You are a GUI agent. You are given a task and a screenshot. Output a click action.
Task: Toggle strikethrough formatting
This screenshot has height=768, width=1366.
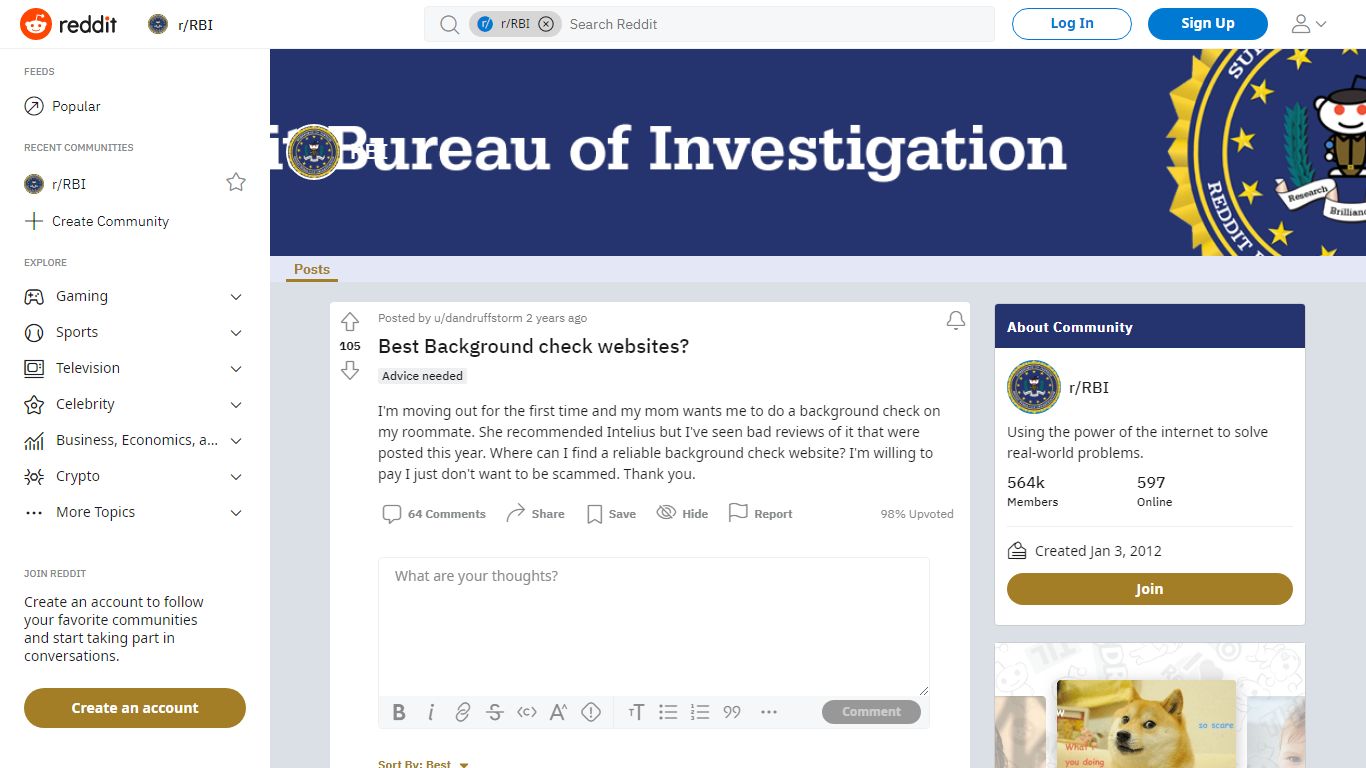coord(495,712)
